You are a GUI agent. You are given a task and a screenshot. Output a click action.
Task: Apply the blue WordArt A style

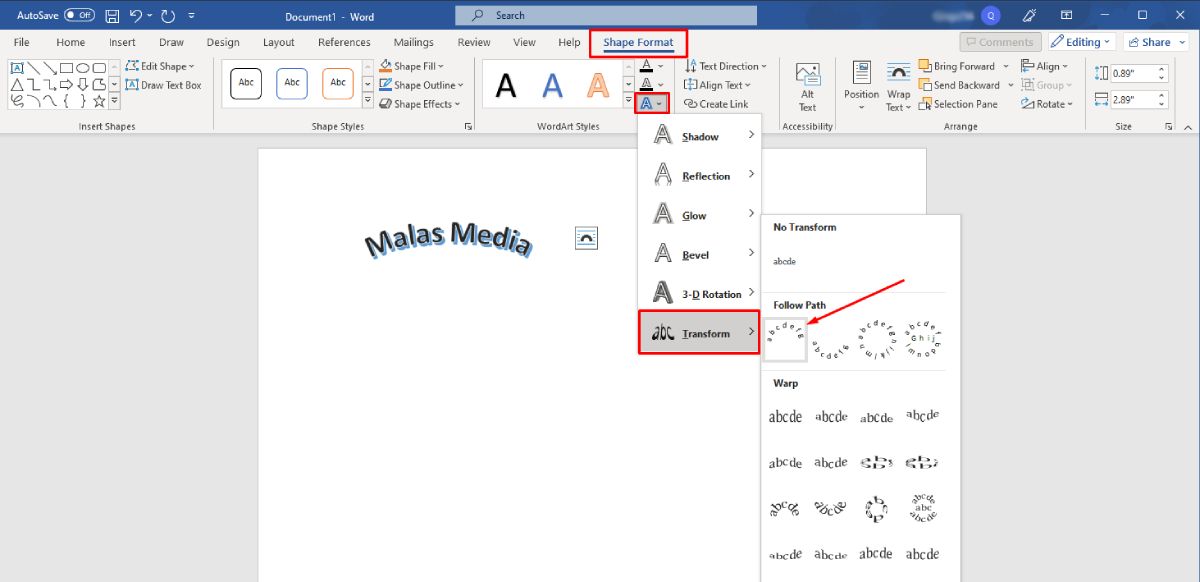[x=553, y=86]
